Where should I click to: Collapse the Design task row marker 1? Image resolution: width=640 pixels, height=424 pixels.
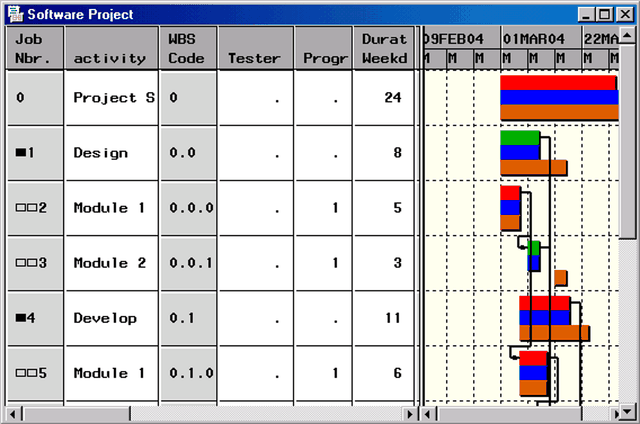tap(21, 153)
